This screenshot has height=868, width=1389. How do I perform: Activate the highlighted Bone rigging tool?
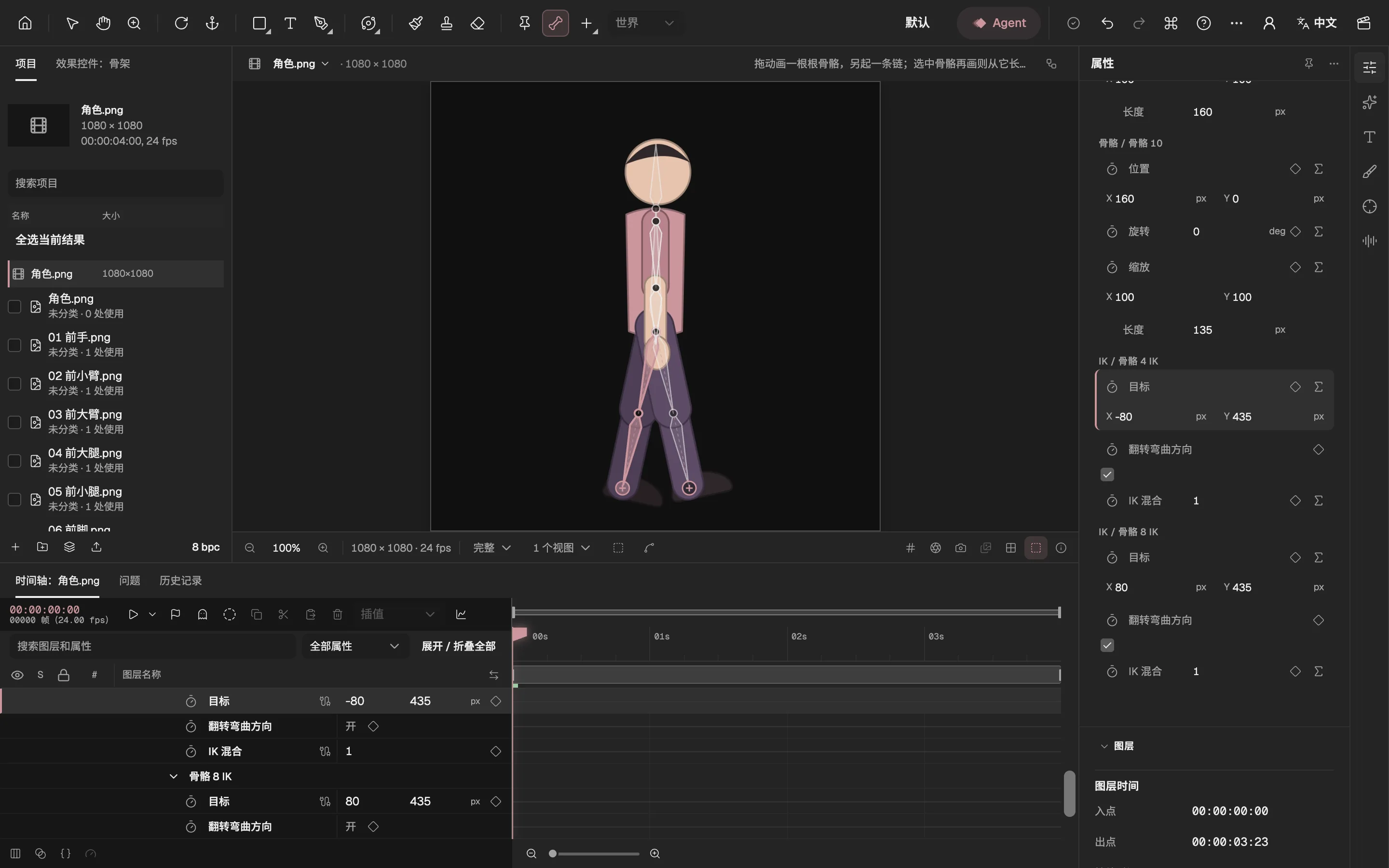(x=555, y=23)
